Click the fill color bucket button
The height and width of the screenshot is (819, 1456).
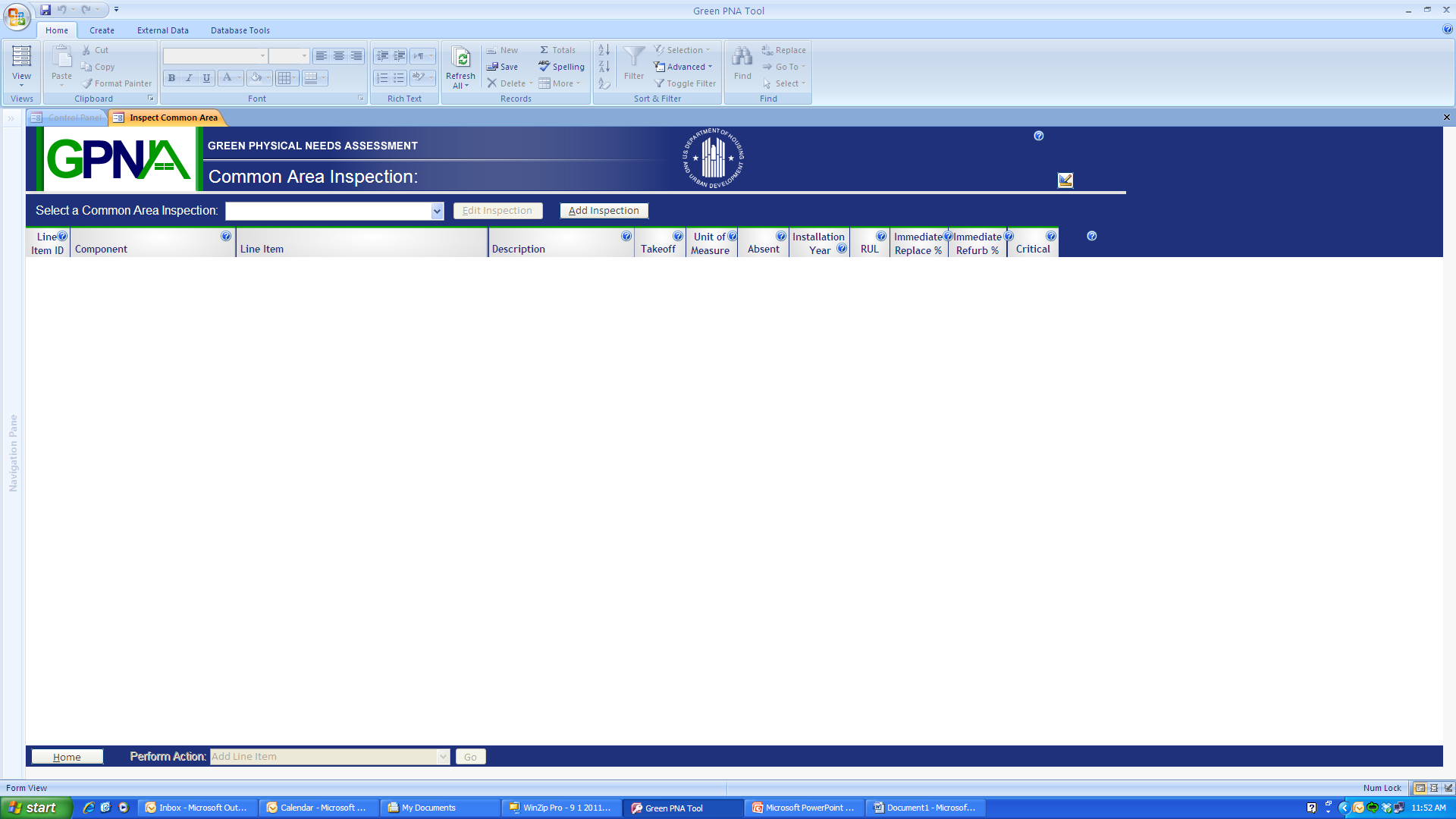point(256,77)
